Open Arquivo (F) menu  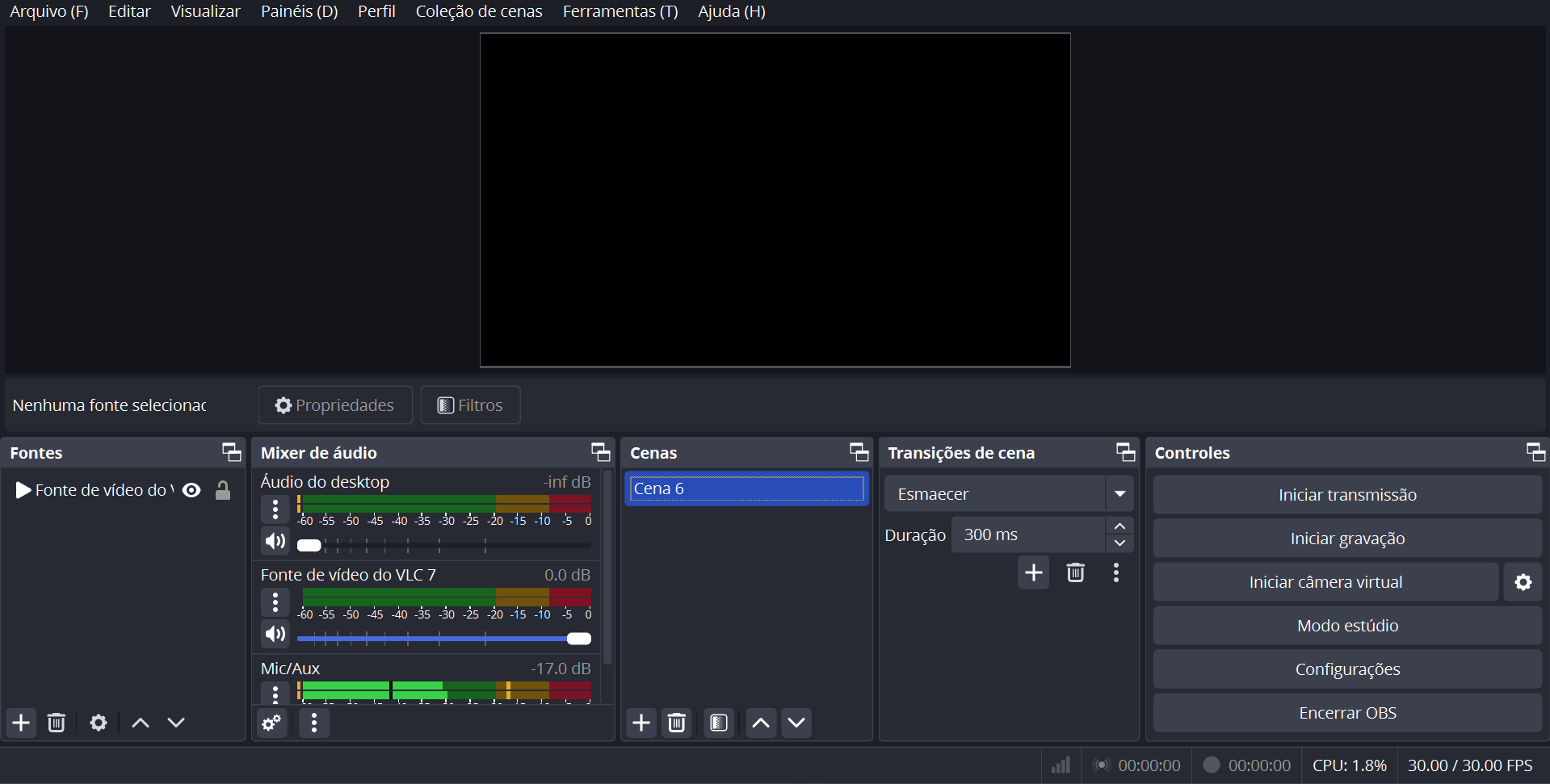pos(48,11)
